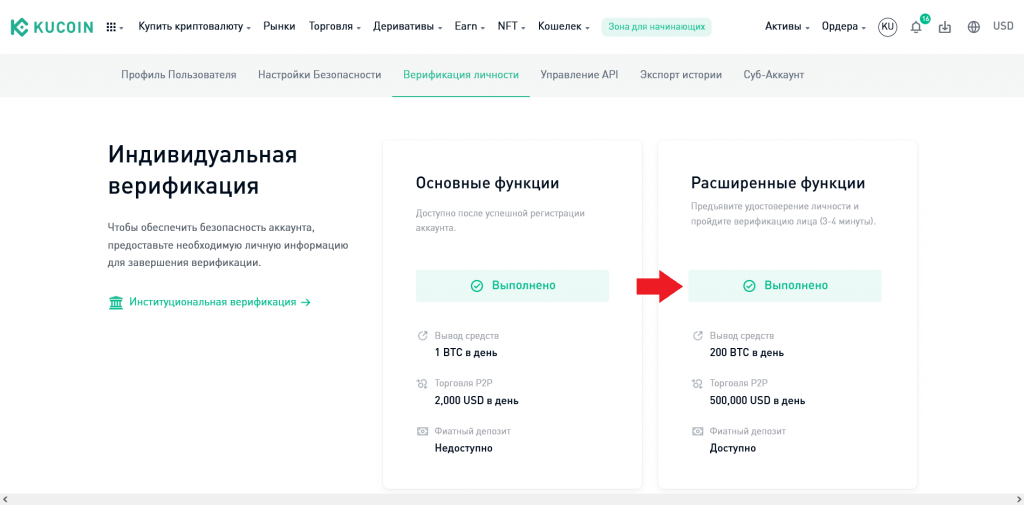Screen dimensions: 1024x505
Task: Click the fiat deposit icon in Основные функции
Action: tap(422, 431)
